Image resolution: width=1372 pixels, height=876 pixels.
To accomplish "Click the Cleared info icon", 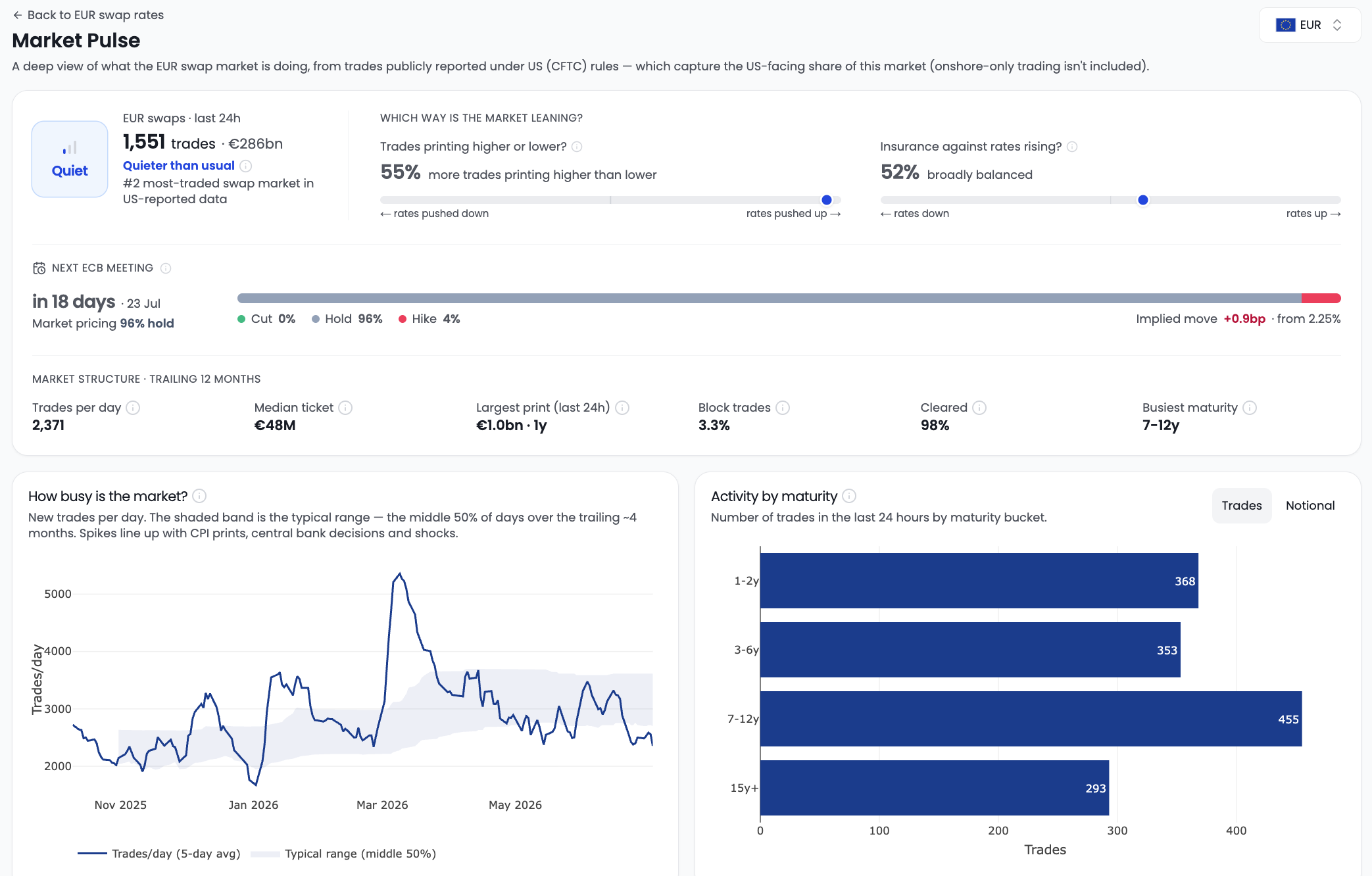I will (979, 408).
